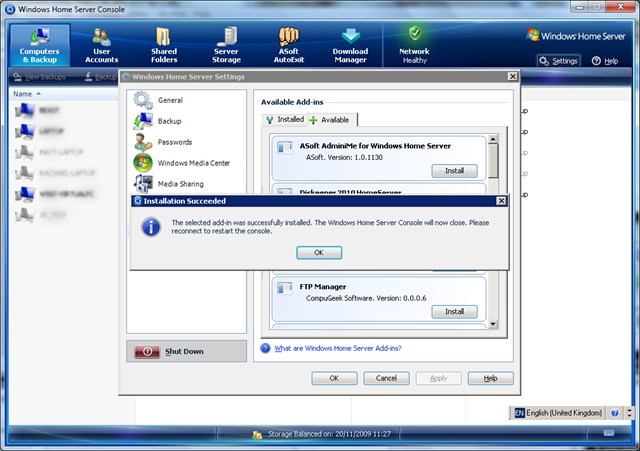
Task: Click the storage status icon in the status bar
Action: 257,435
